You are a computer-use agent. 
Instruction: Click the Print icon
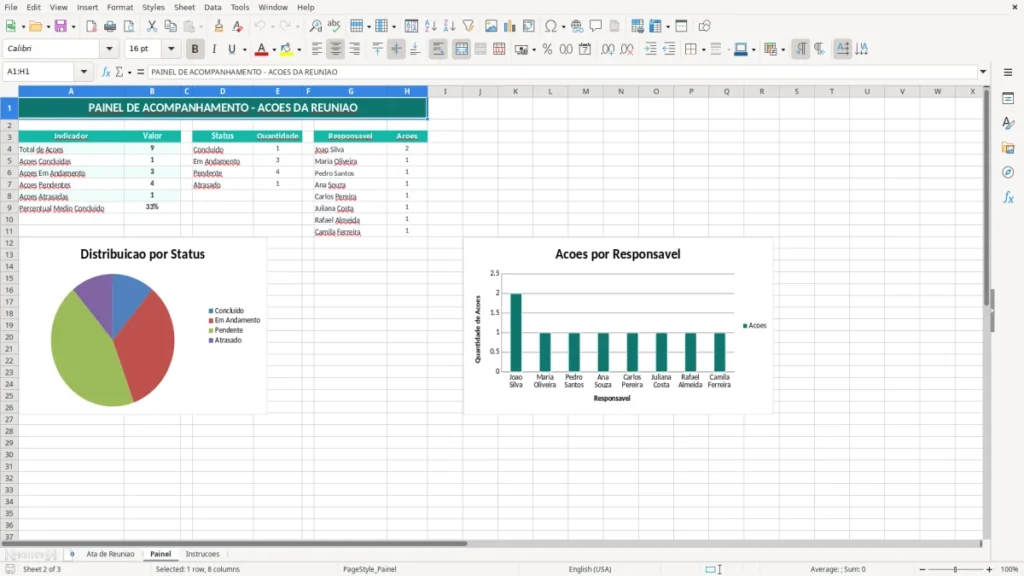[x=110, y=26]
